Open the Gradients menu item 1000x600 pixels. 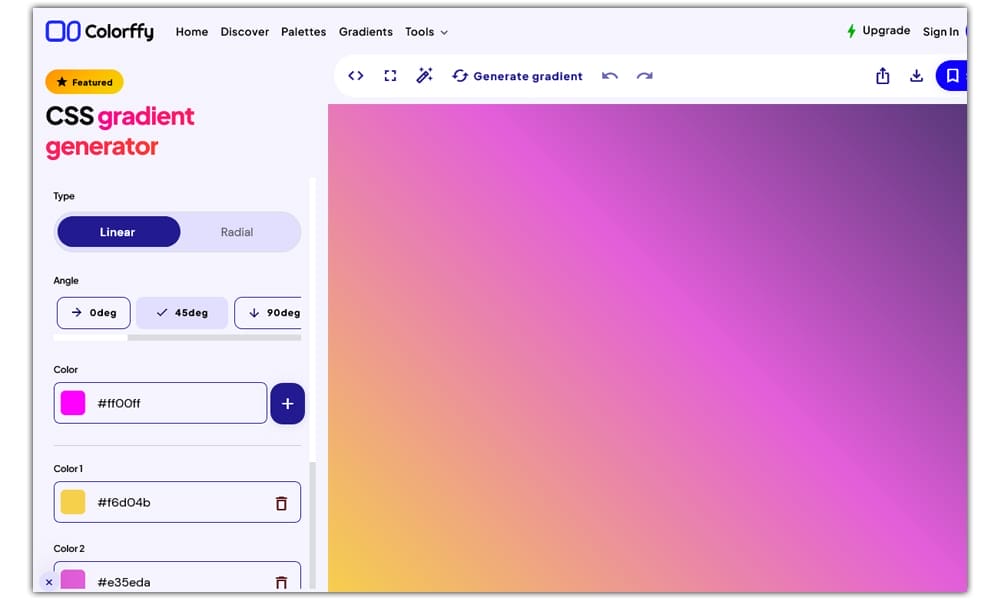click(365, 31)
